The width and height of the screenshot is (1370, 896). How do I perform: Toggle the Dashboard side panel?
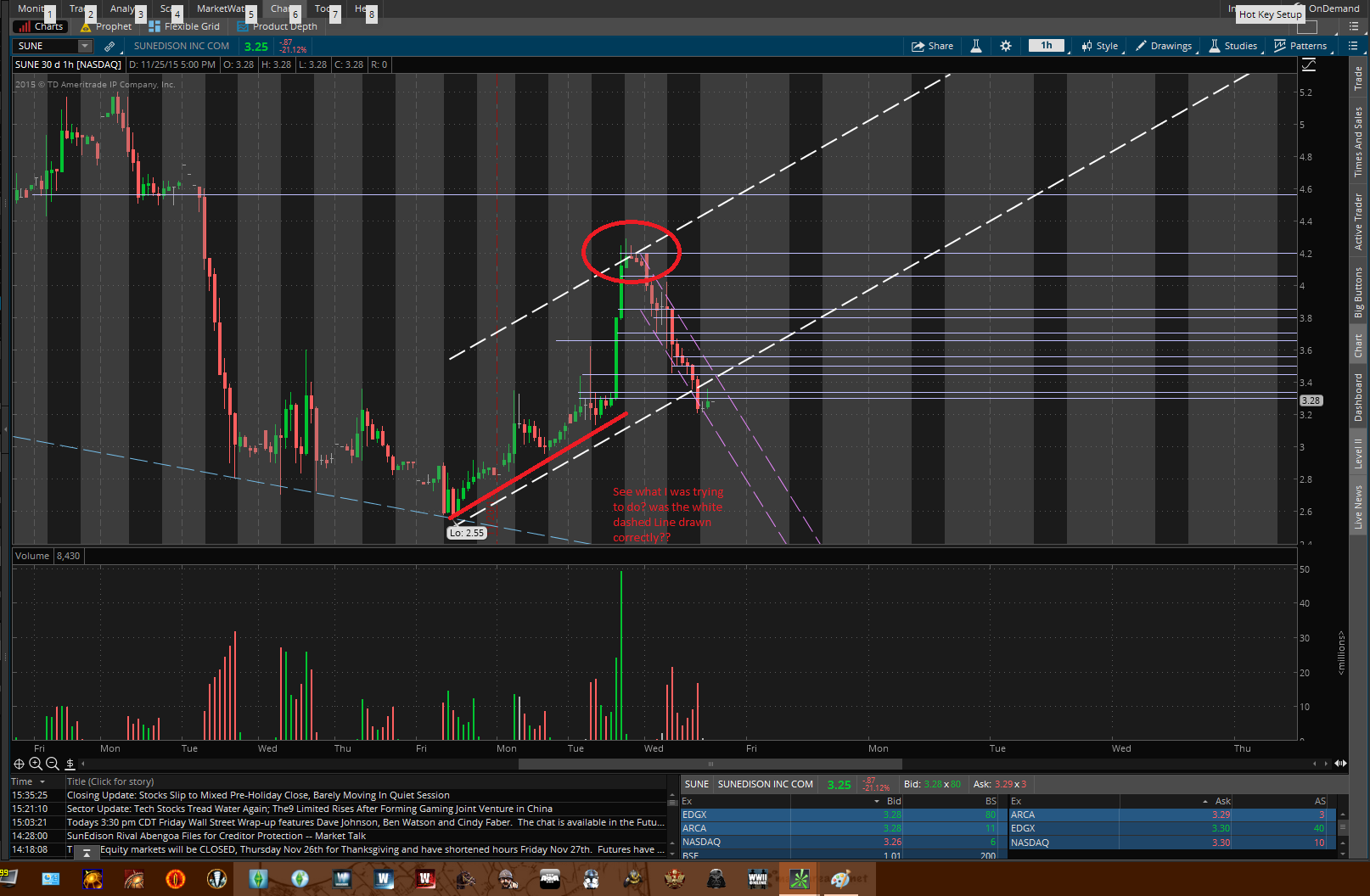[1358, 397]
